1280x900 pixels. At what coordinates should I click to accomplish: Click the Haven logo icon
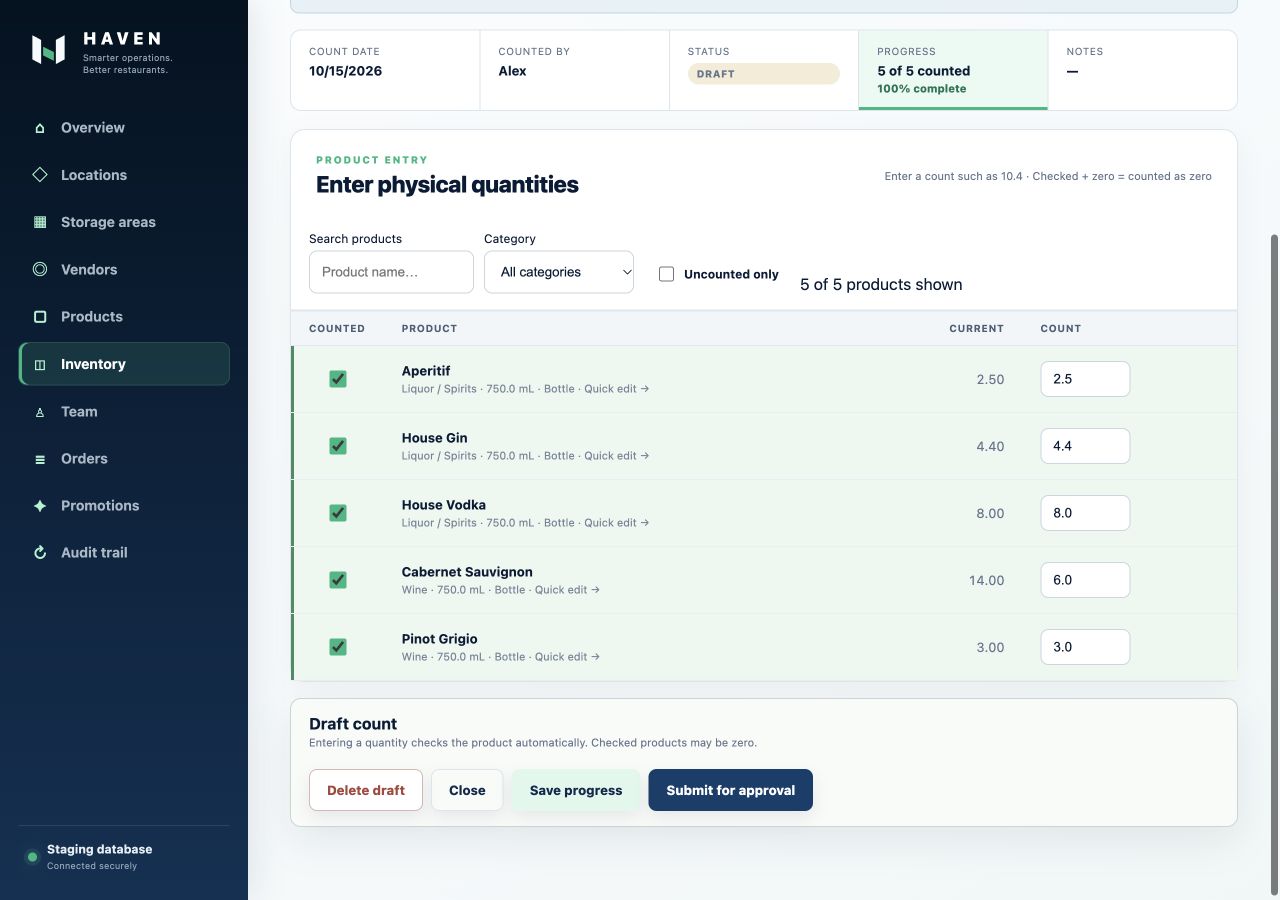(x=48, y=50)
